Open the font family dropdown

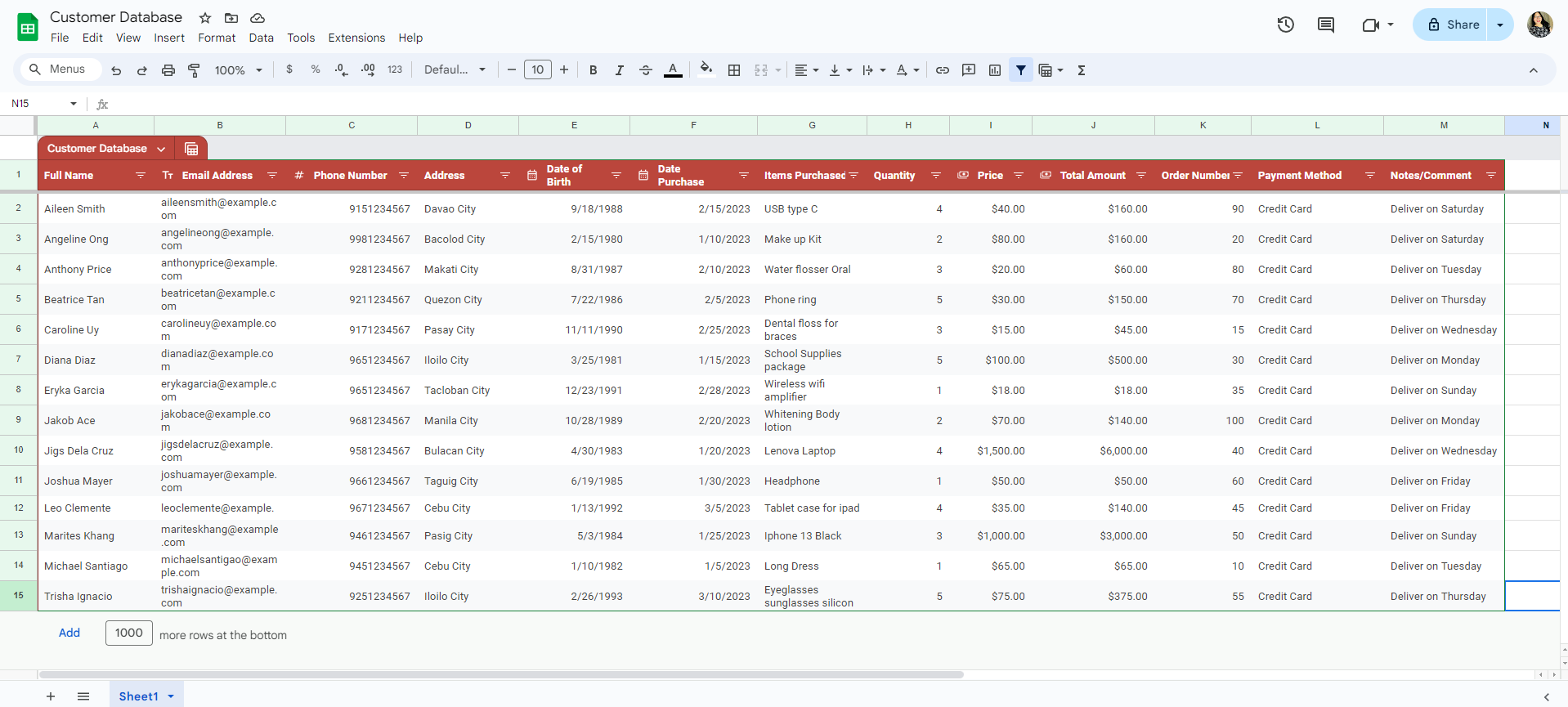[x=455, y=70]
